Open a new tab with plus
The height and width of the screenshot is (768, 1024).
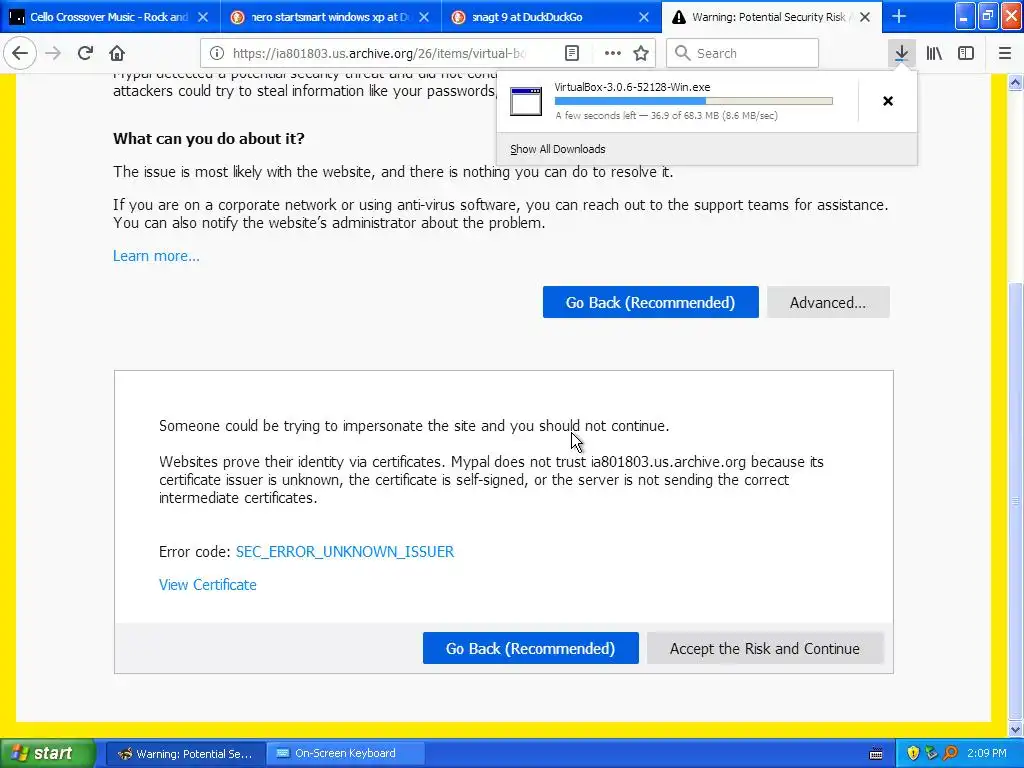[x=899, y=16]
